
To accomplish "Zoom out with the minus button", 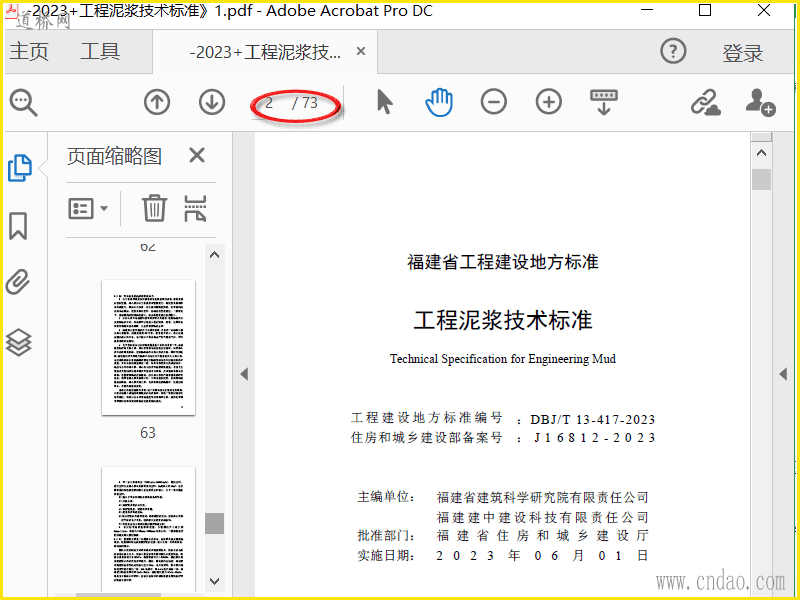I will pos(493,102).
